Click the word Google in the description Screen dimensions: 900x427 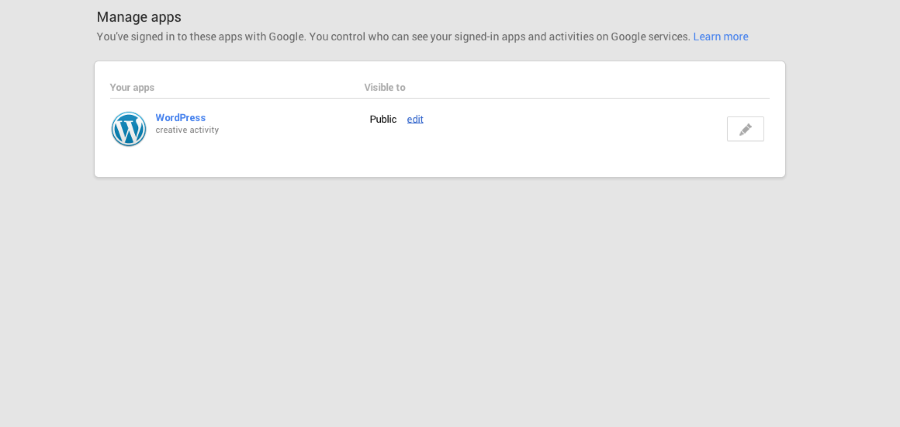coord(286,37)
